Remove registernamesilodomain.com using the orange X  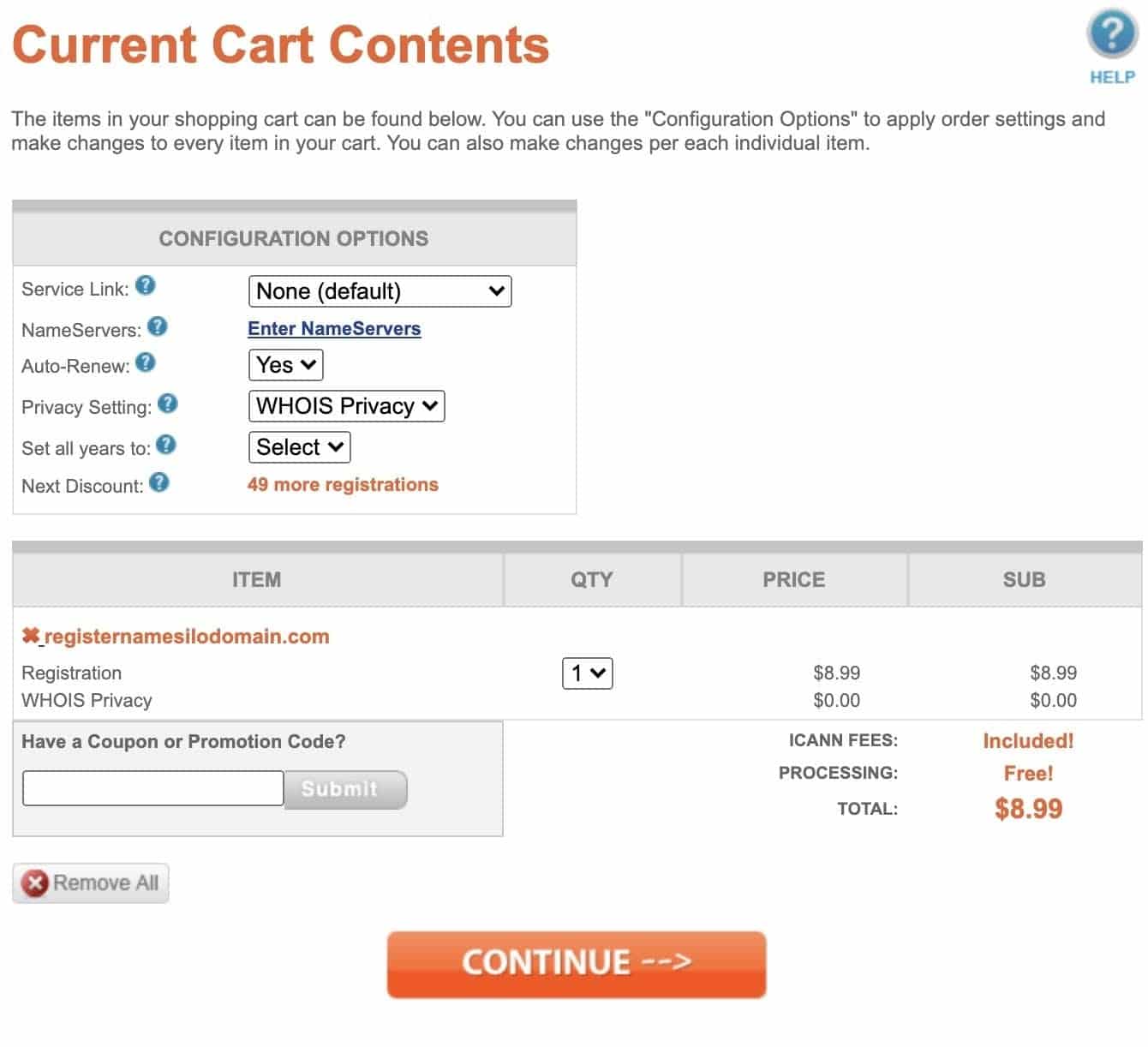pyautogui.click(x=31, y=636)
